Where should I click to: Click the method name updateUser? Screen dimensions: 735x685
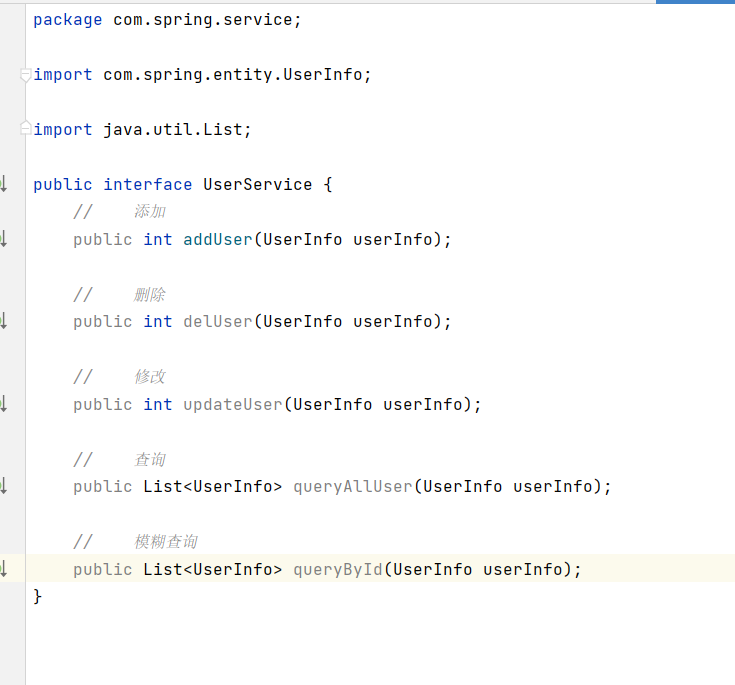coord(233,404)
